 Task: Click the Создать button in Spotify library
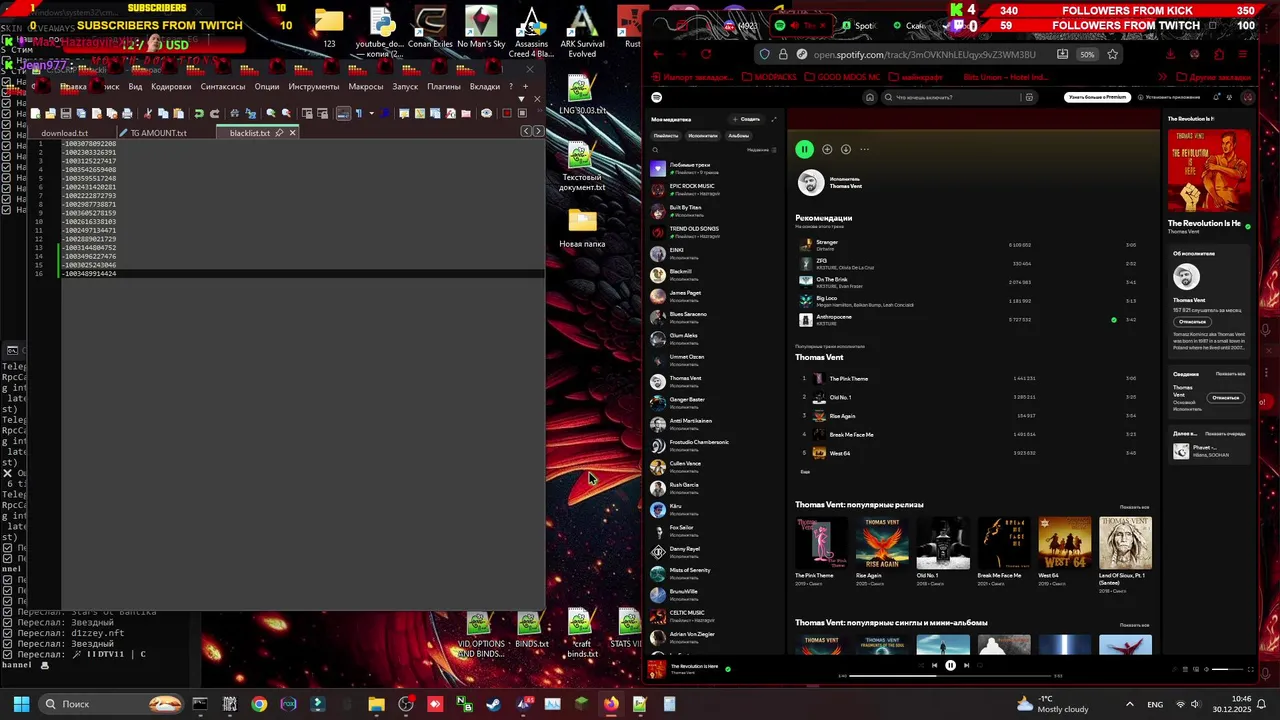[746, 119]
